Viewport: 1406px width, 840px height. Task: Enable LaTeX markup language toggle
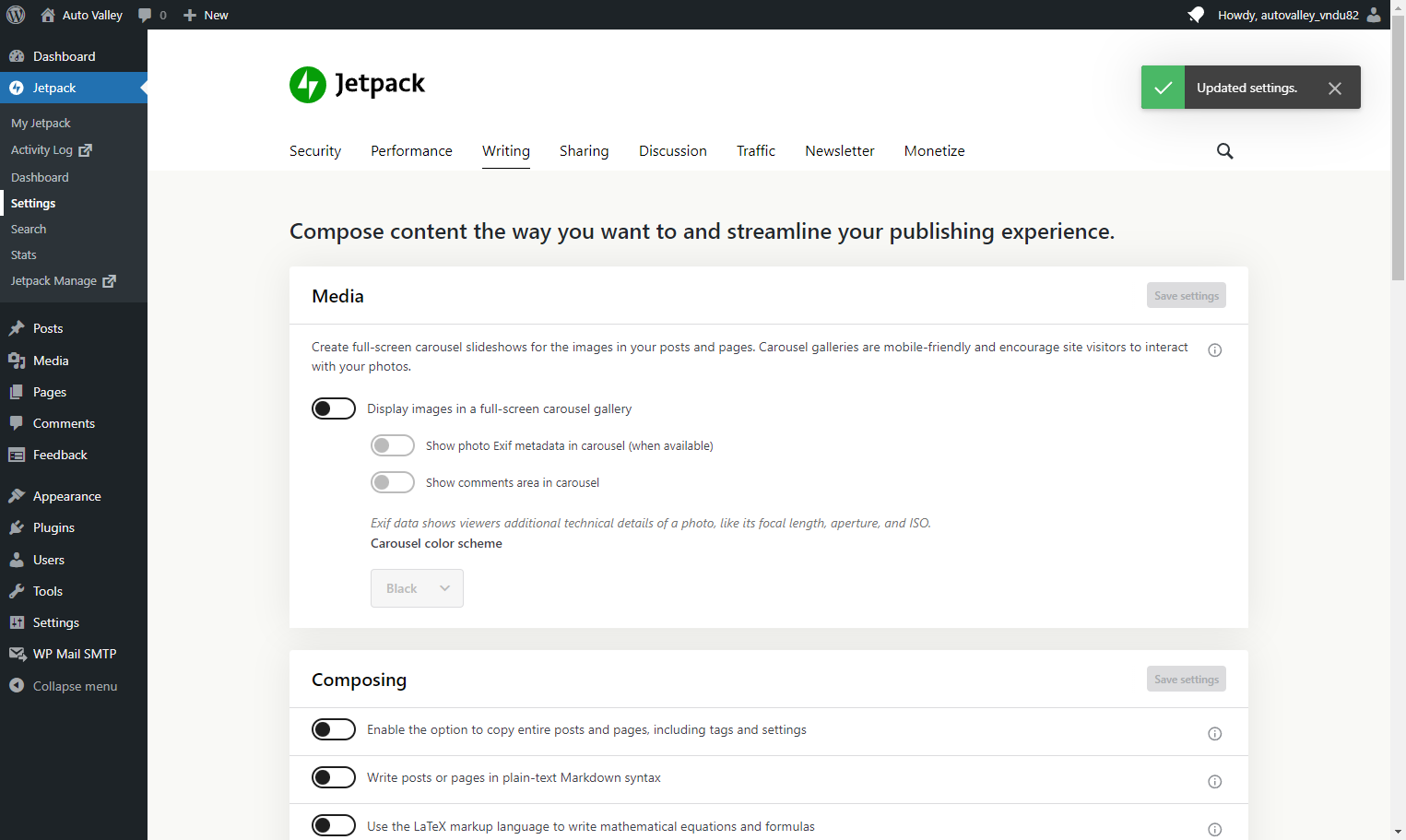(334, 825)
